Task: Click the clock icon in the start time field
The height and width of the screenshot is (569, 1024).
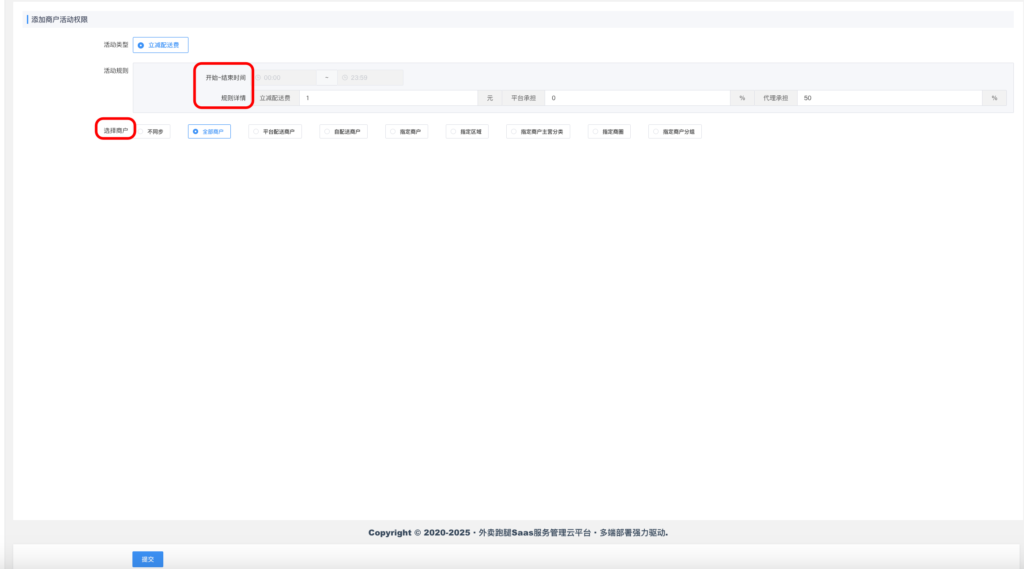Action: (x=259, y=78)
